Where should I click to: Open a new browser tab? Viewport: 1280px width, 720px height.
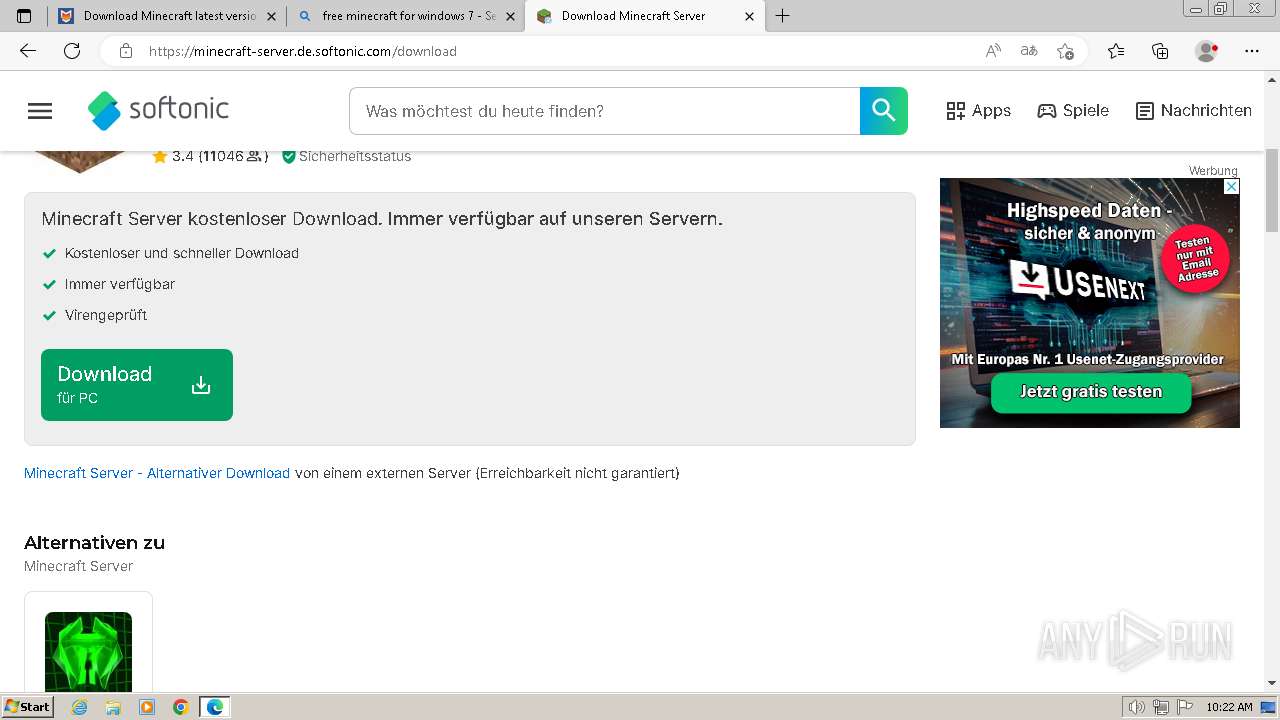[x=783, y=16]
